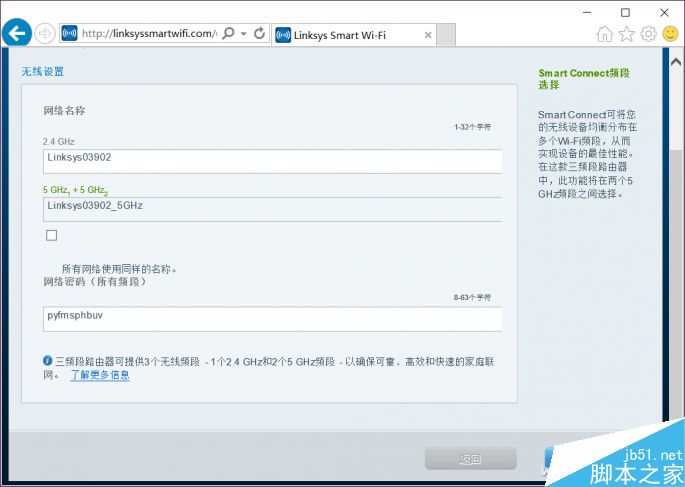Click the 无线设置 heading
This screenshot has width=685, height=487.
[x=42, y=71]
